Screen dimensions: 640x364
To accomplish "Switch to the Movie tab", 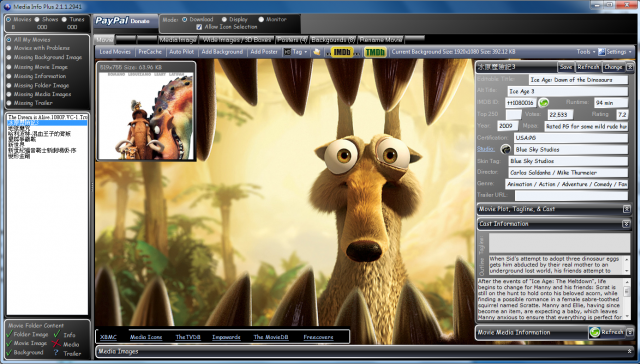I will point(104,40).
